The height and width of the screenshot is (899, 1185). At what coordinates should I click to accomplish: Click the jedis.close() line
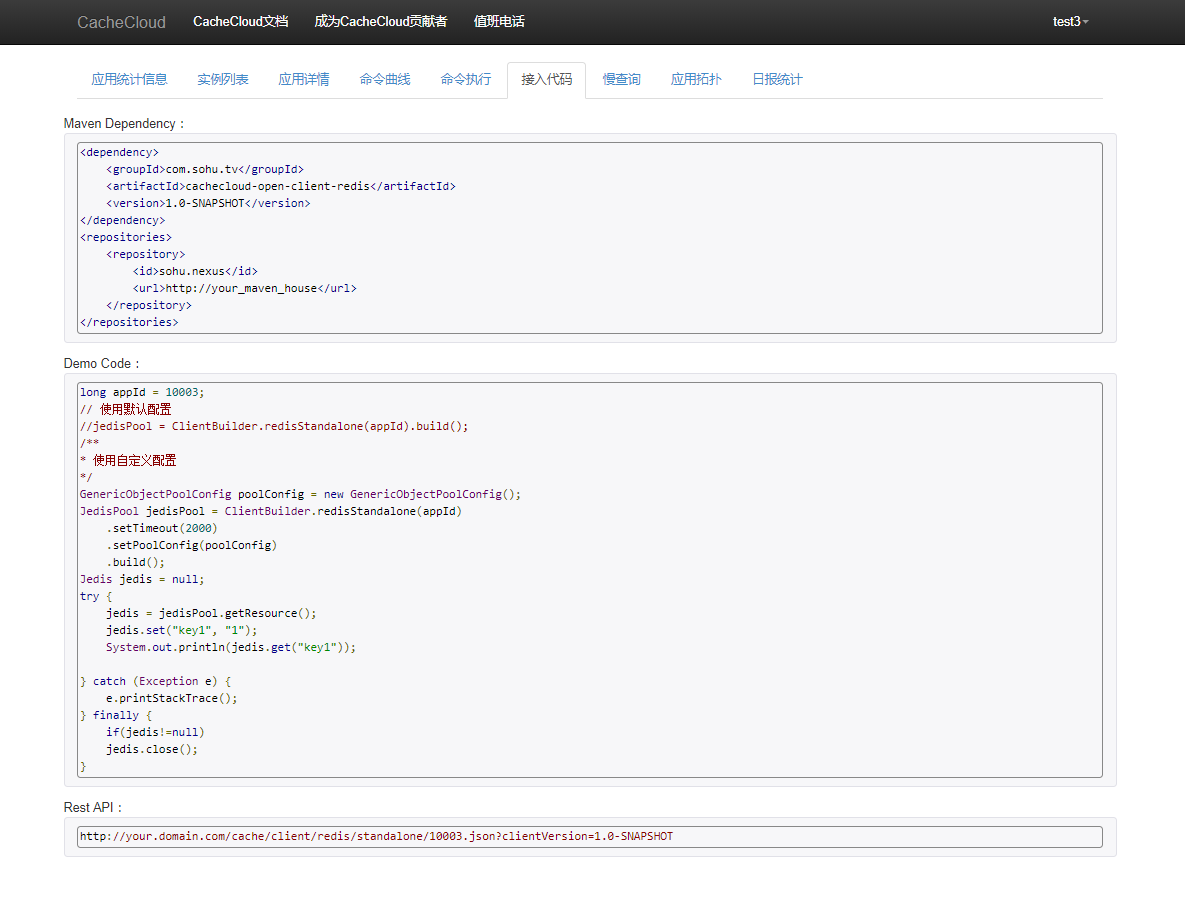(x=152, y=749)
